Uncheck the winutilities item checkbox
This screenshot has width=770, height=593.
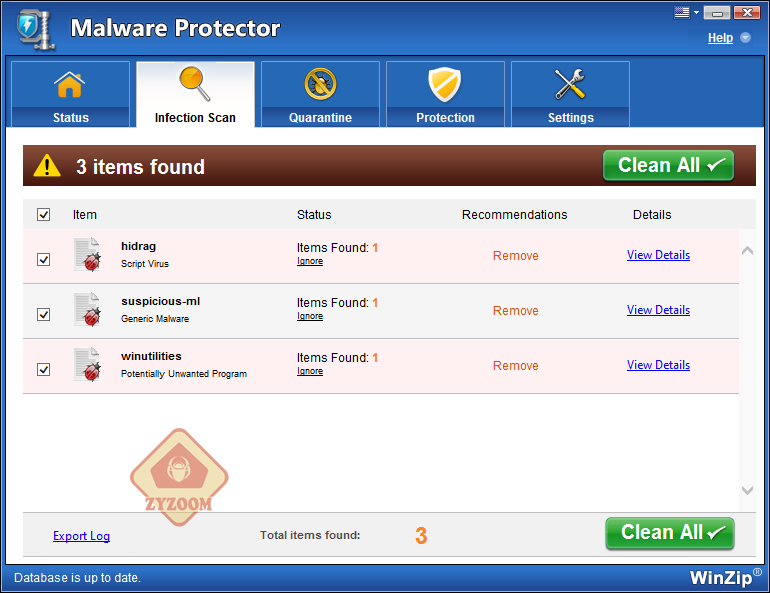[43, 369]
